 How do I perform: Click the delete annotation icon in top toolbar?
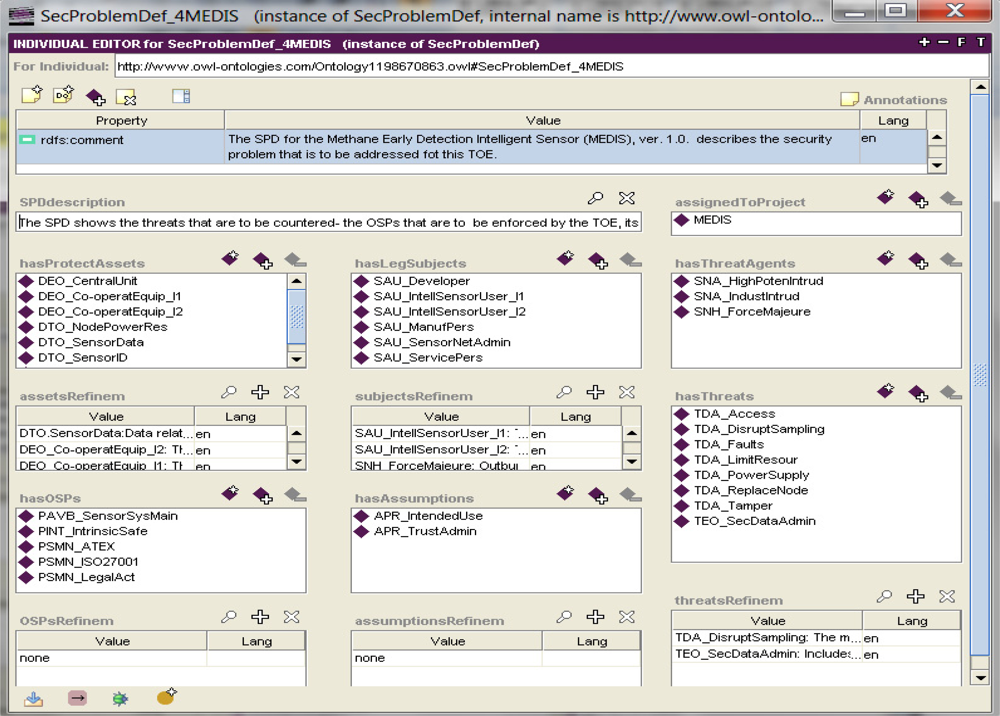(x=126, y=97)
